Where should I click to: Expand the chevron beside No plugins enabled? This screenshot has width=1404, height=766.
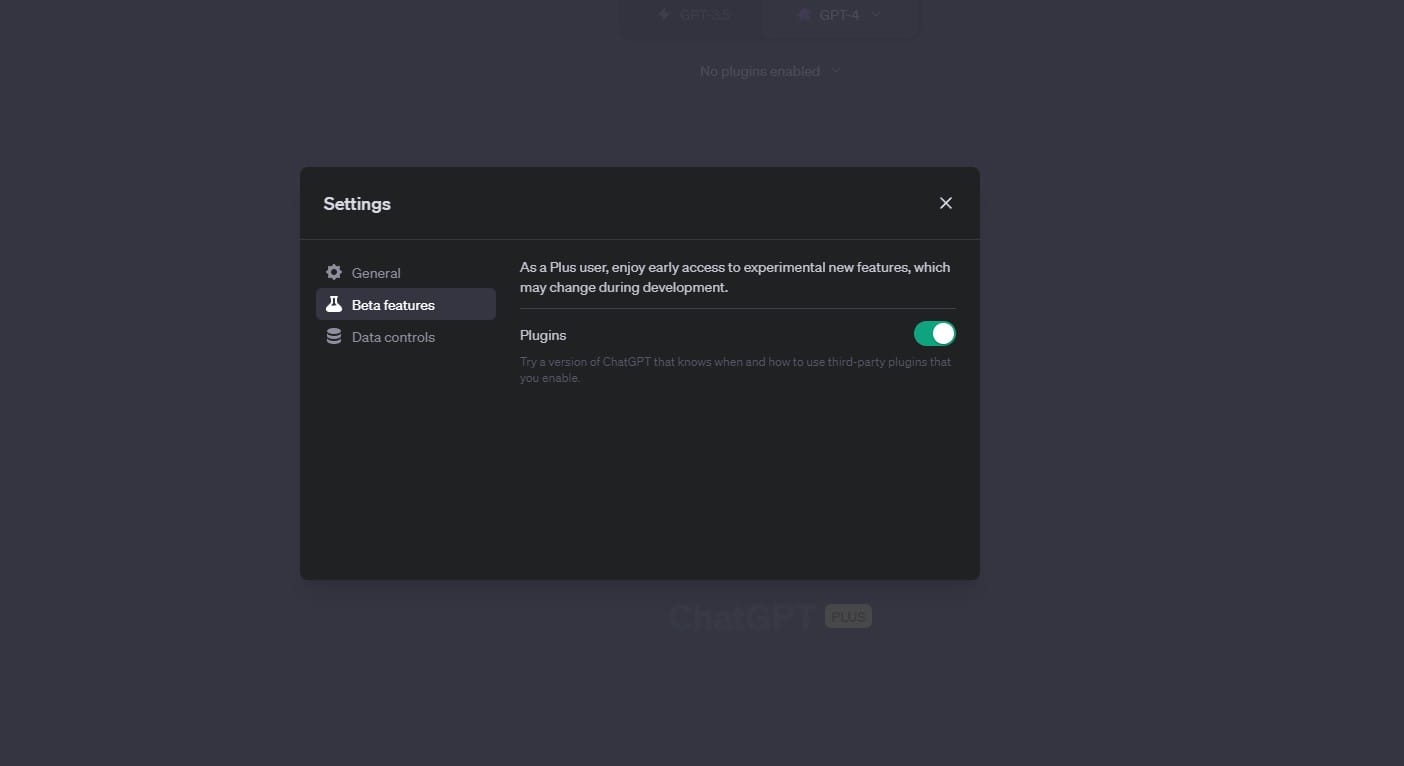click(x=836, y=71)
